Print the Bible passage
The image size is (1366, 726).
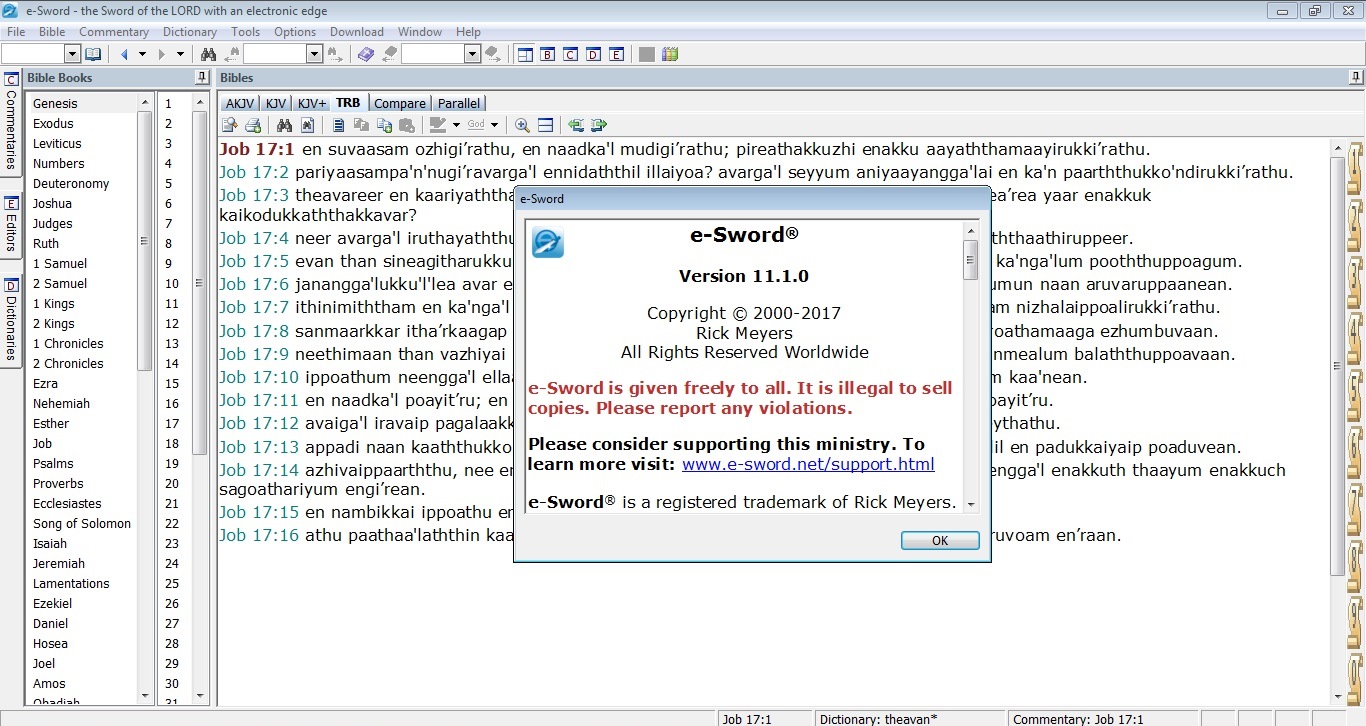click(253, 125)
